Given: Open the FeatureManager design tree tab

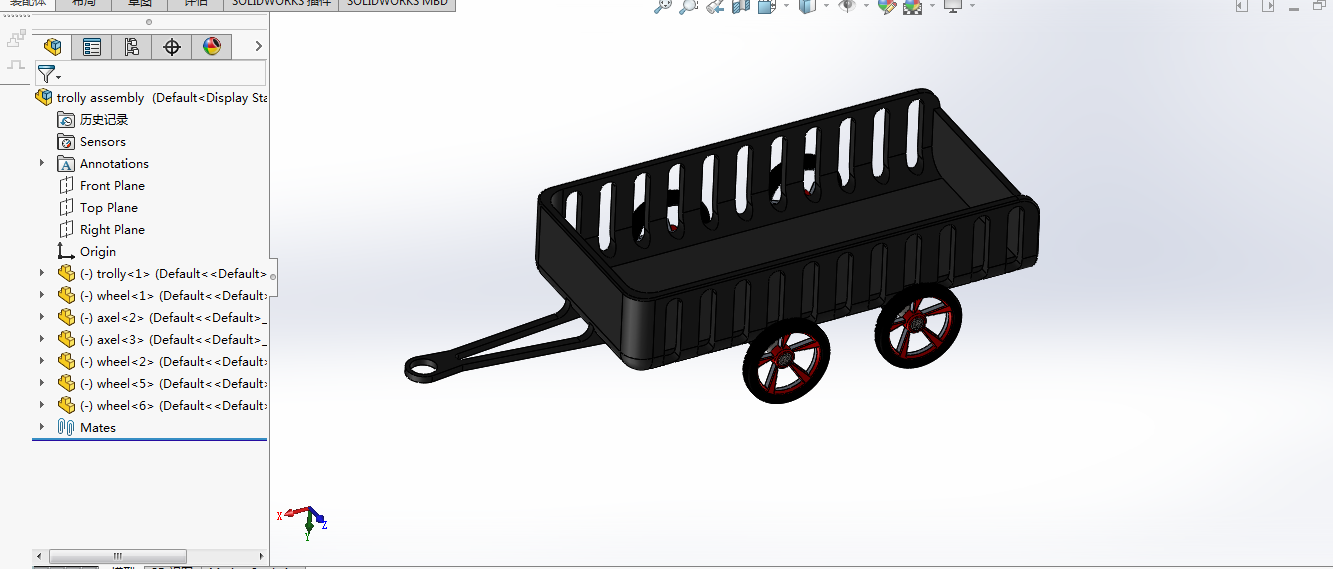Looking at the screenshot, I should tap(53, 46).
